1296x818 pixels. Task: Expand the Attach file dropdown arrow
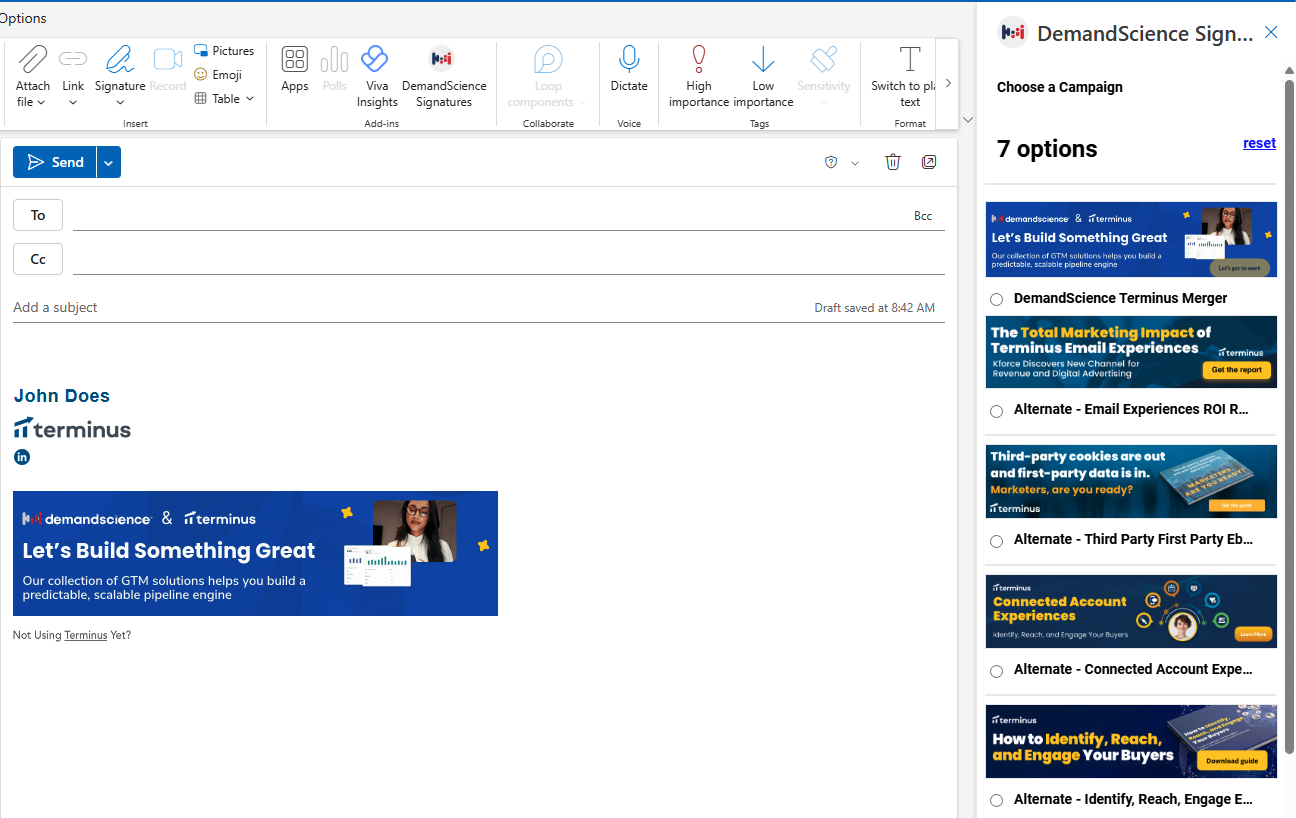[x=41, y=103]
